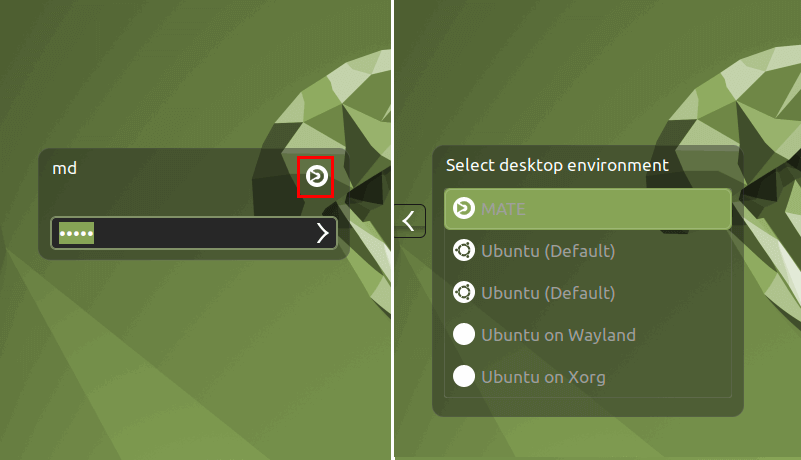Screen dimensions: 801x460
Task: Go back using the left chevron button
Action: (410, 221)
